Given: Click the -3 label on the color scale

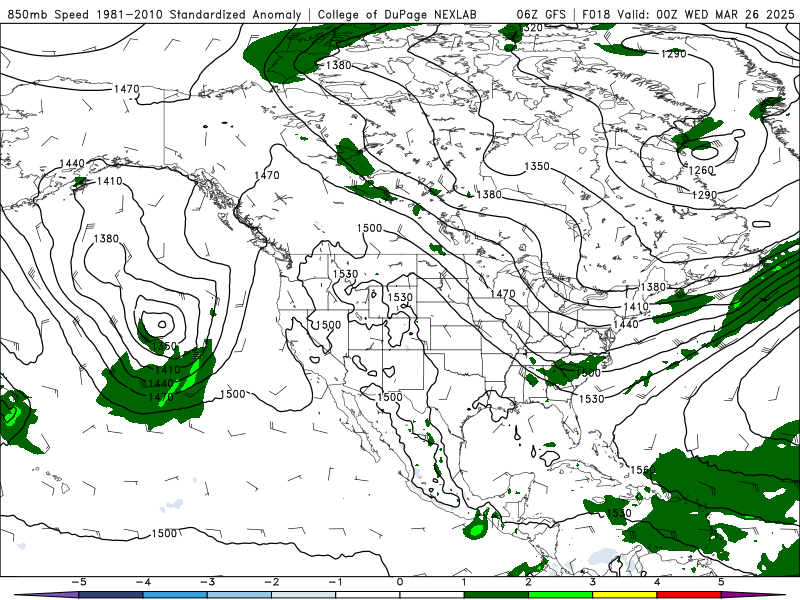Looking at the screenshot, I should [207, 582].
